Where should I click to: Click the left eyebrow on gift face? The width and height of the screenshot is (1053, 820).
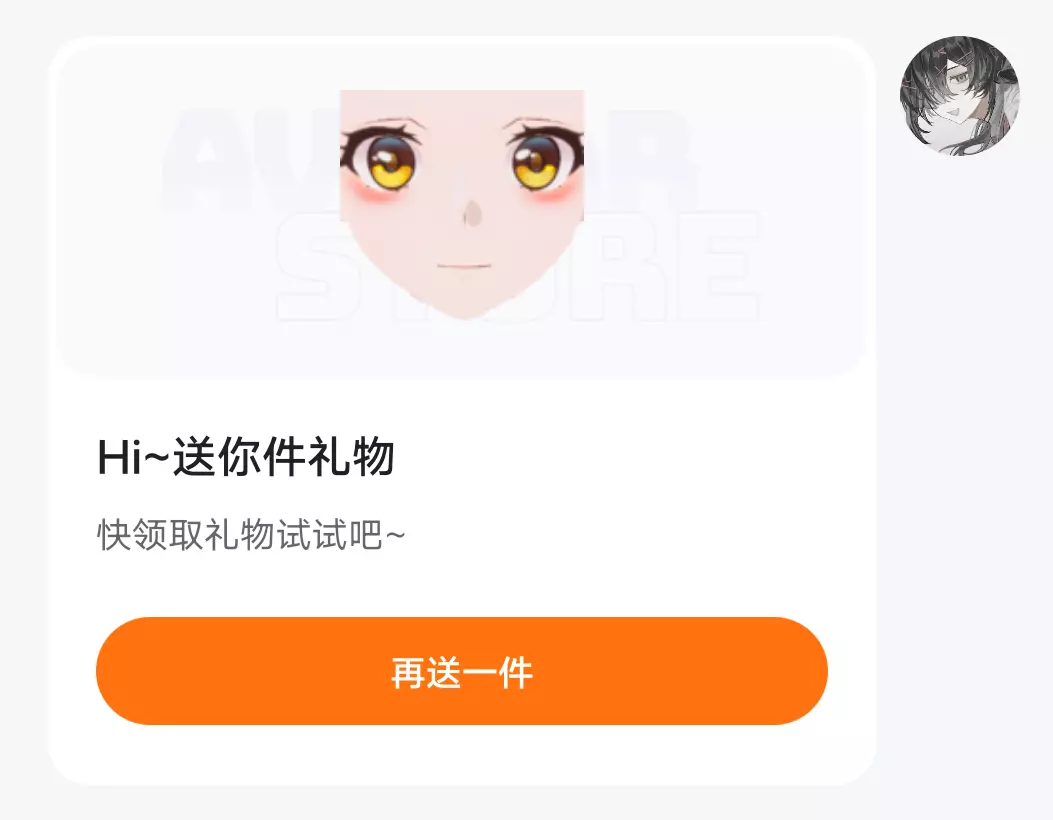393,124
